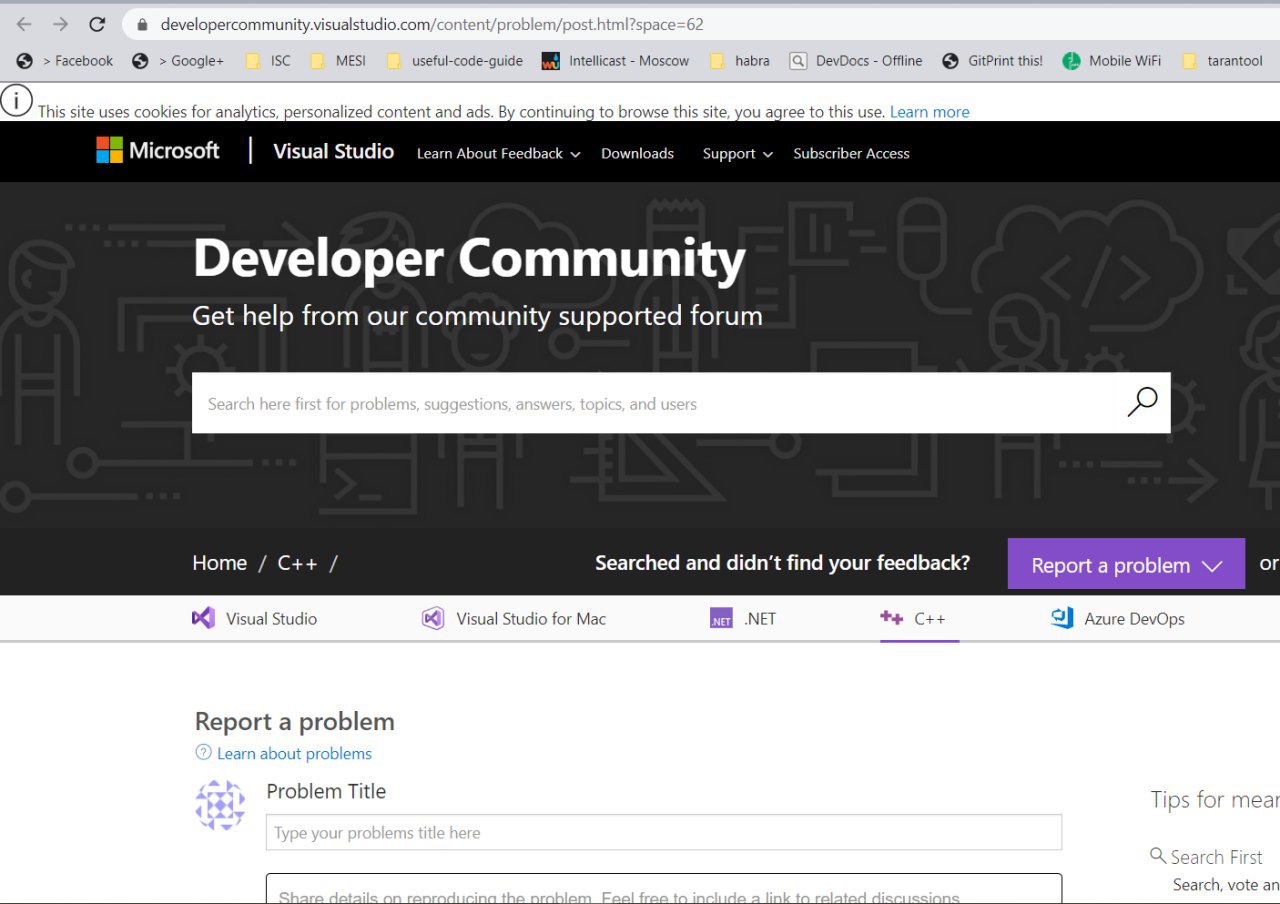Click the cookie notice info icon
The width and height of the screenshot is (1280, 904).
pyautogui.click(x=17, y=100)
